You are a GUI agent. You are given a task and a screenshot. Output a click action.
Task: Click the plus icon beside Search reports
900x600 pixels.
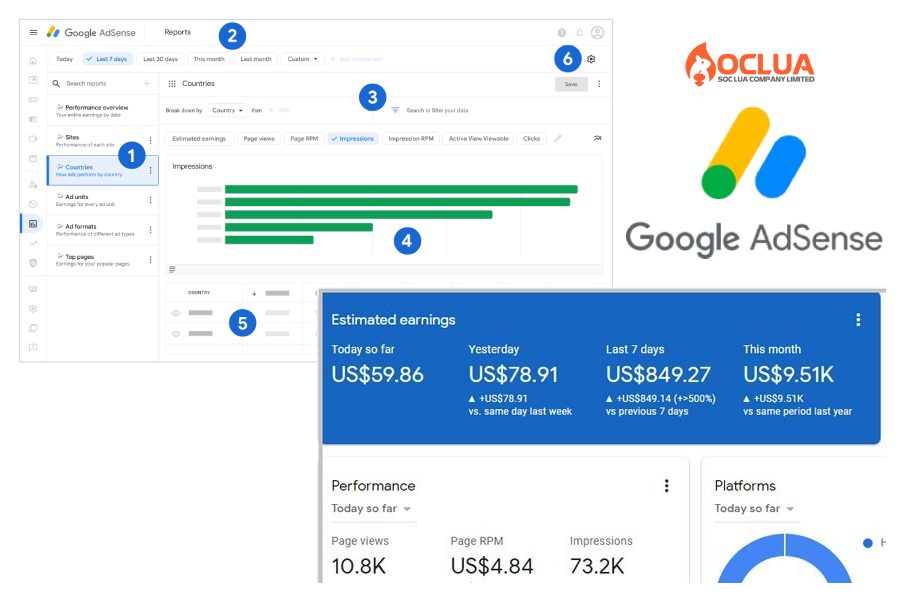147,84
